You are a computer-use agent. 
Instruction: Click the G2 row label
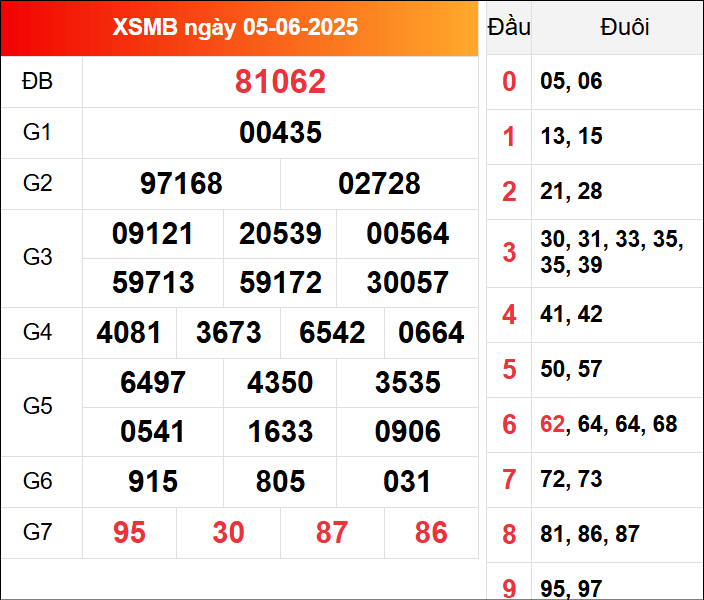click(38, 183)
